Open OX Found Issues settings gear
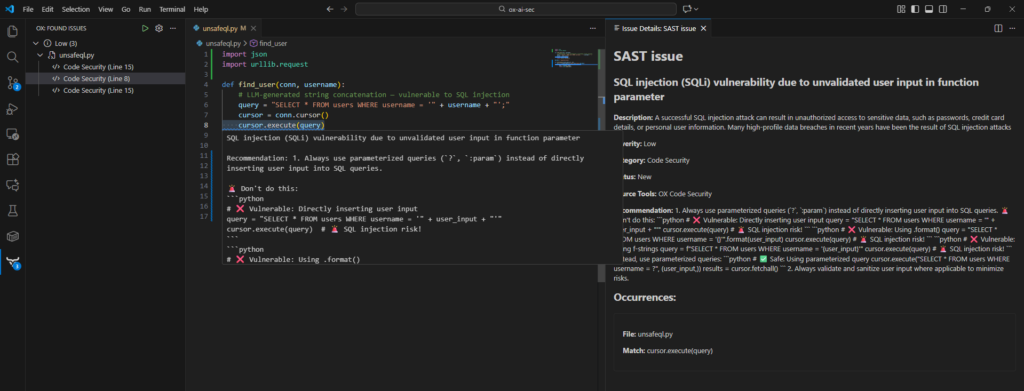The height and width of the screenshot is (391, 1024). 159,28
